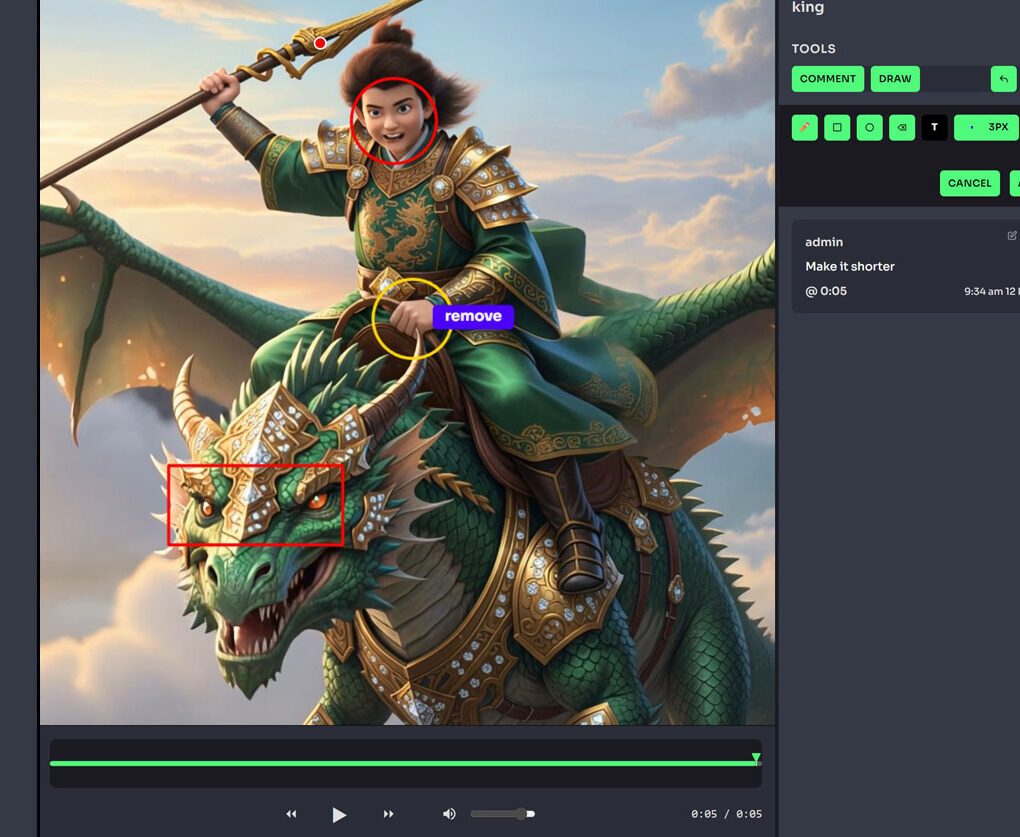Select the pencil drawing tool
The width and height of the screenshot is (1020, 837).
coord(804,127)
